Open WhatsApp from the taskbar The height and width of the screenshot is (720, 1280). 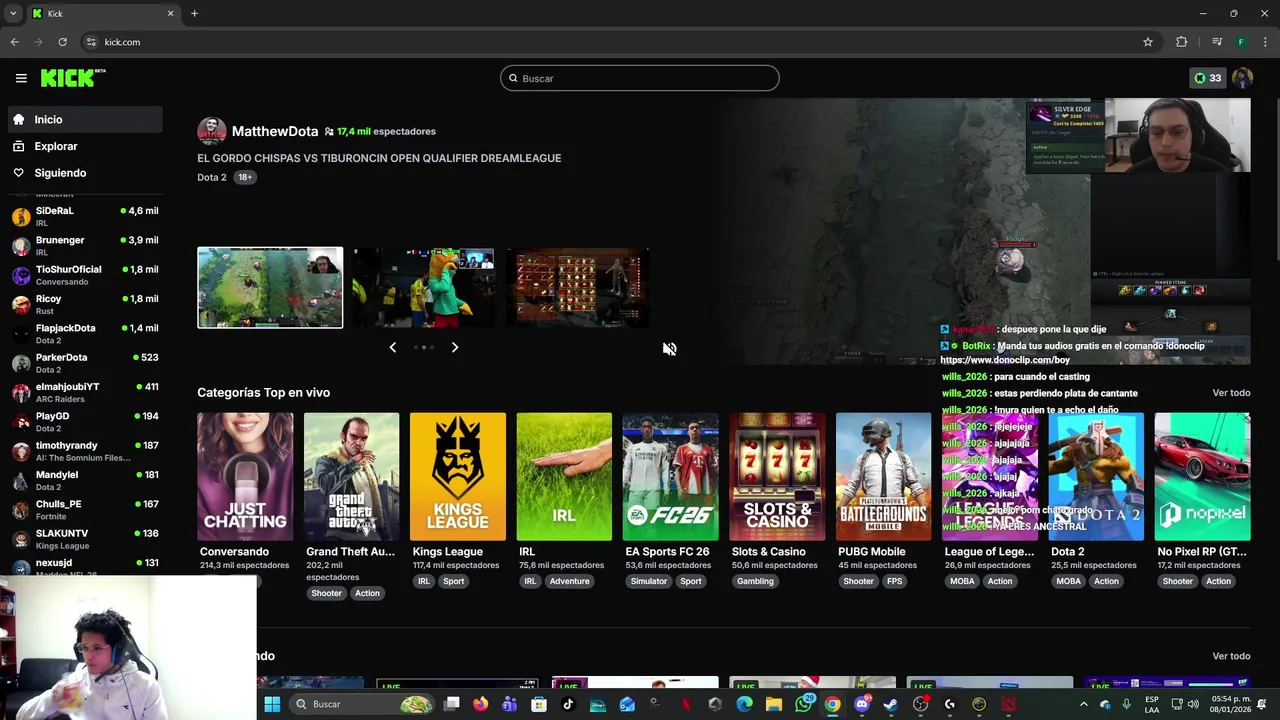[803, 704]
